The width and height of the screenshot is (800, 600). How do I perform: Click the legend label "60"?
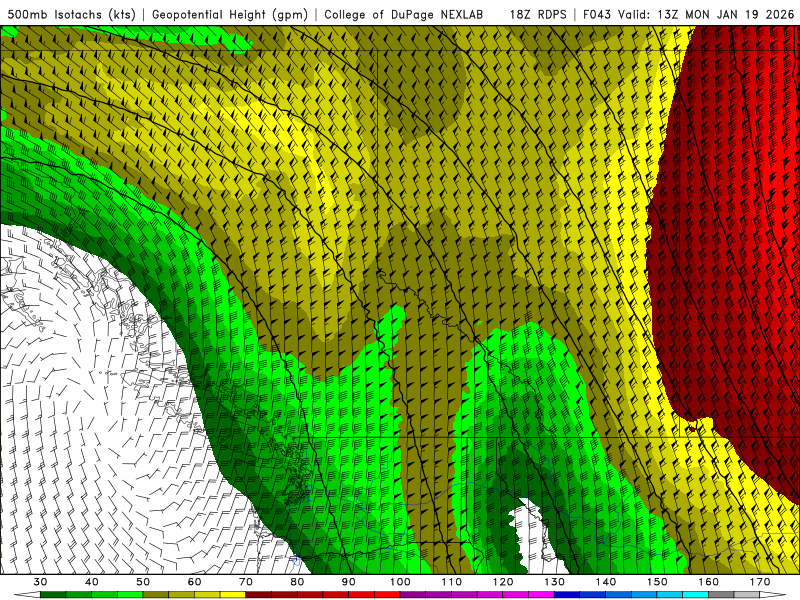194,582
